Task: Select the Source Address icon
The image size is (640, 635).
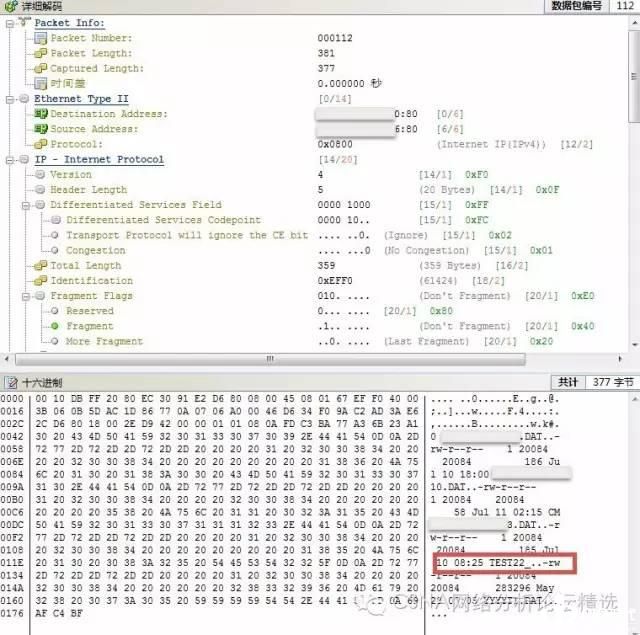Action: point(41,129)
